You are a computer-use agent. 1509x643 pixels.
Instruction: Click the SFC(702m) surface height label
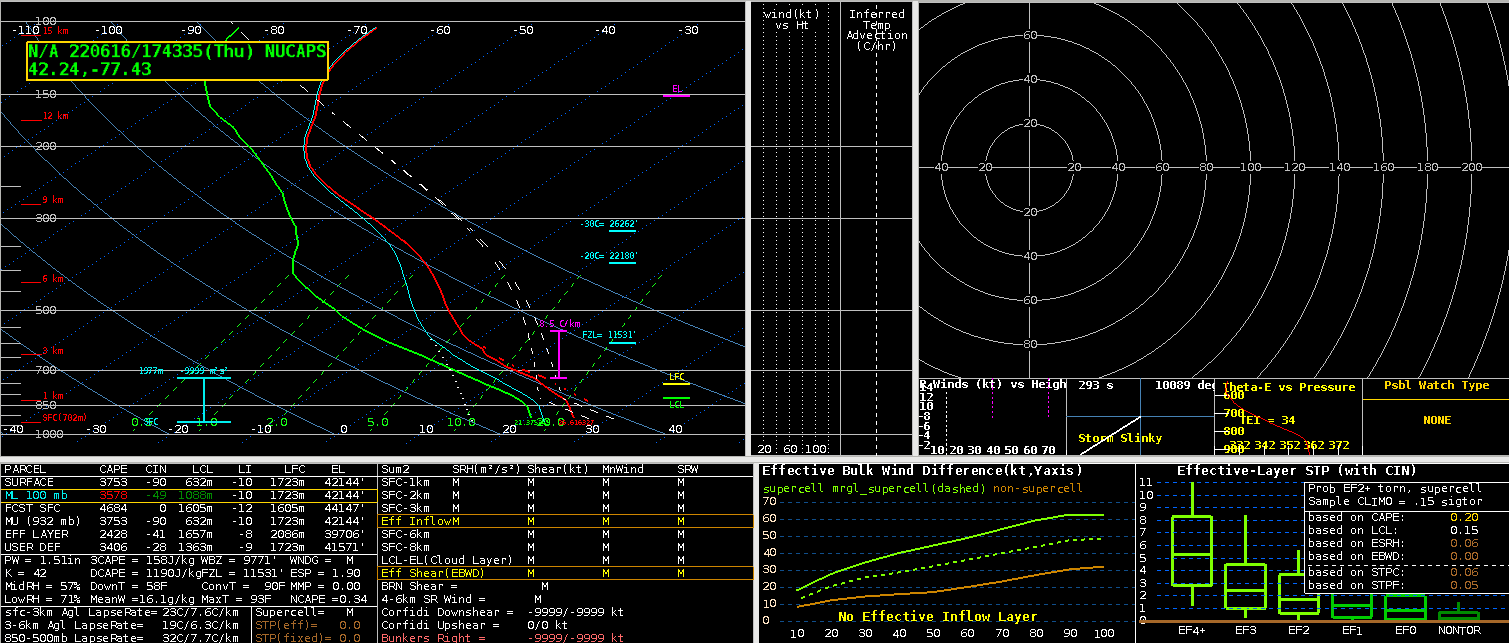click(x=65, y=417)
